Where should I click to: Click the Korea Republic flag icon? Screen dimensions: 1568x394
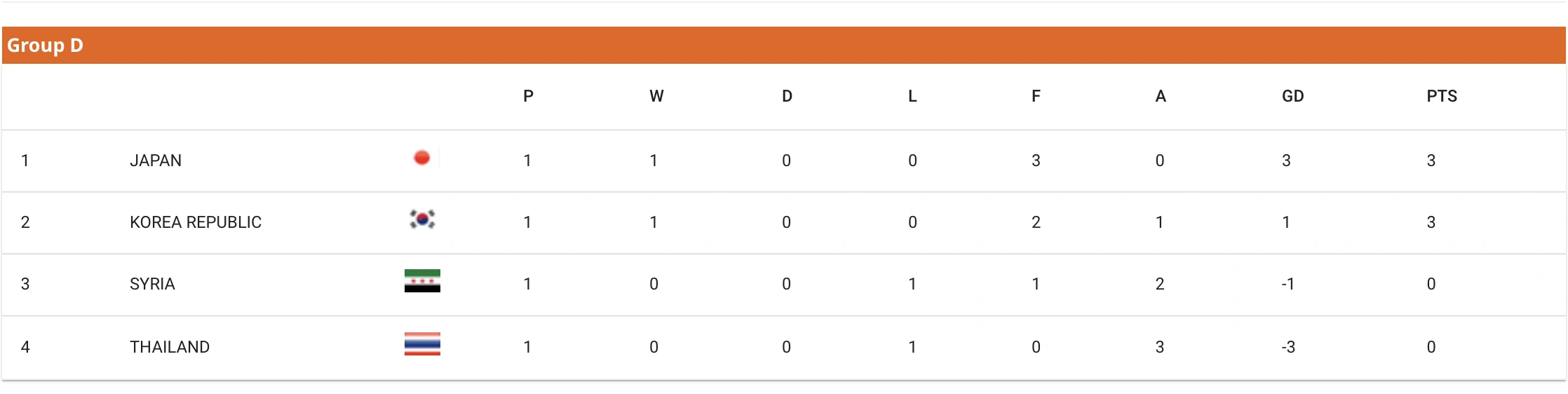click(x=422, y=220)
